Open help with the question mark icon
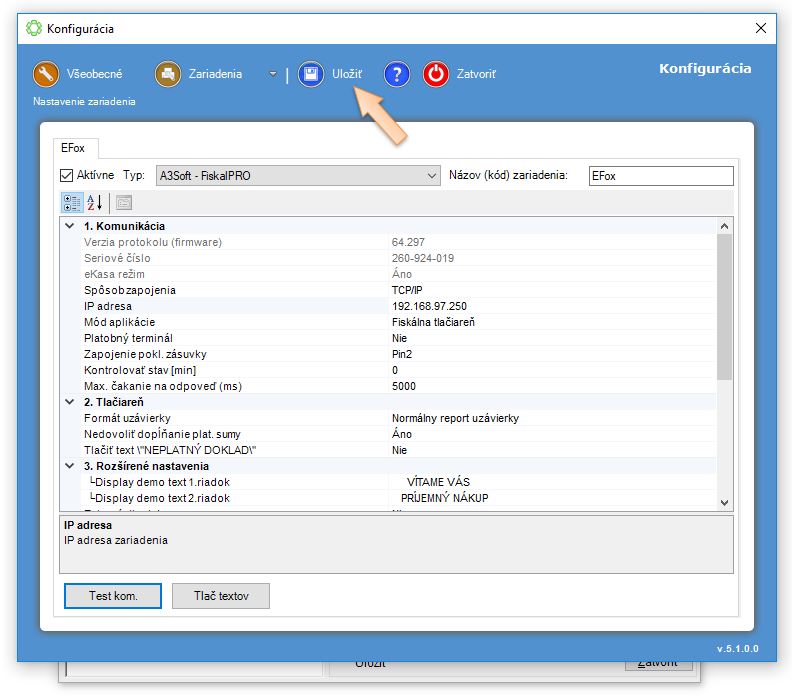 click(x=397, y=74)
